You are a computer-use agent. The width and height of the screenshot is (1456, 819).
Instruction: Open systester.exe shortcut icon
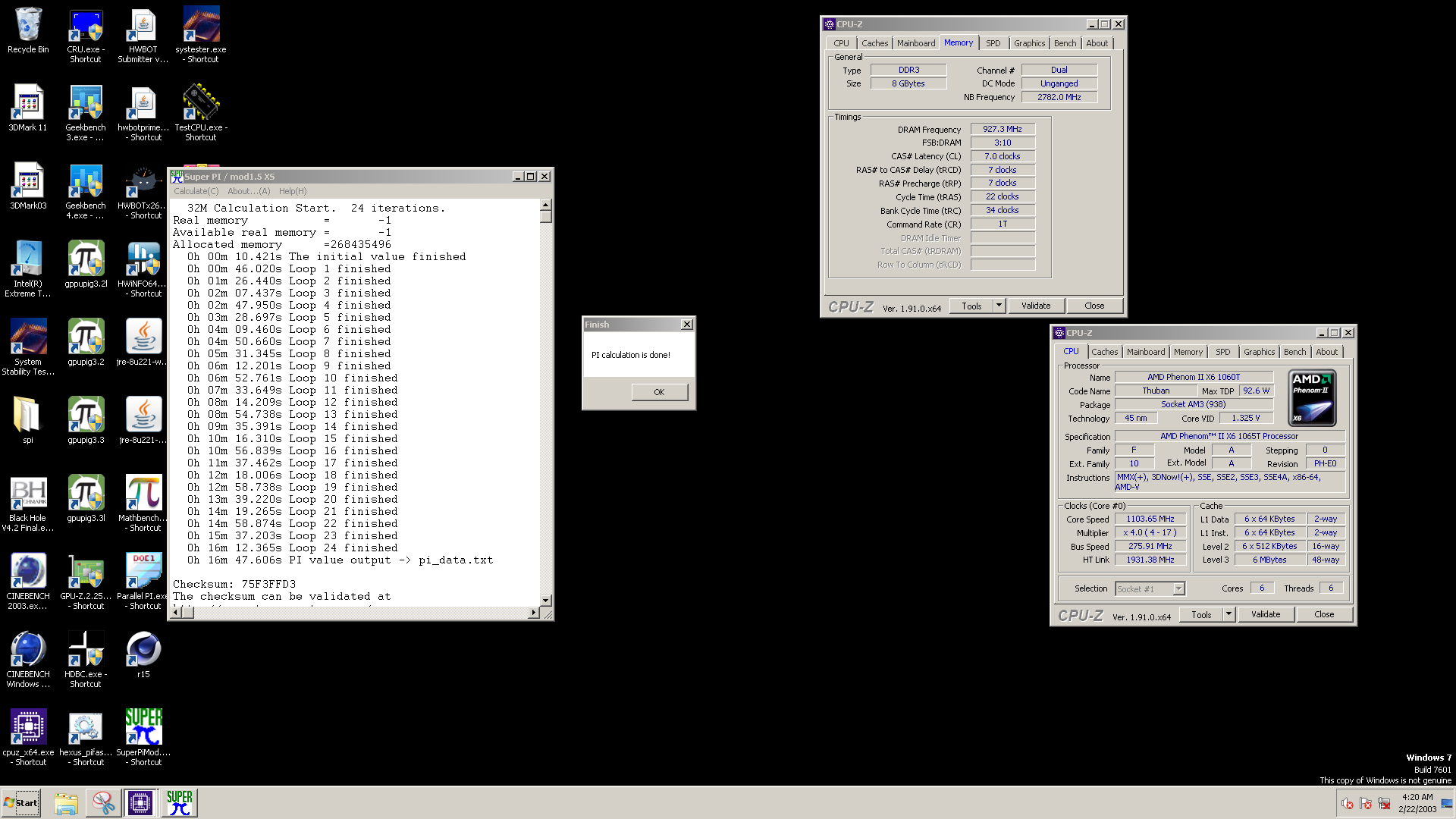[201, 35]
